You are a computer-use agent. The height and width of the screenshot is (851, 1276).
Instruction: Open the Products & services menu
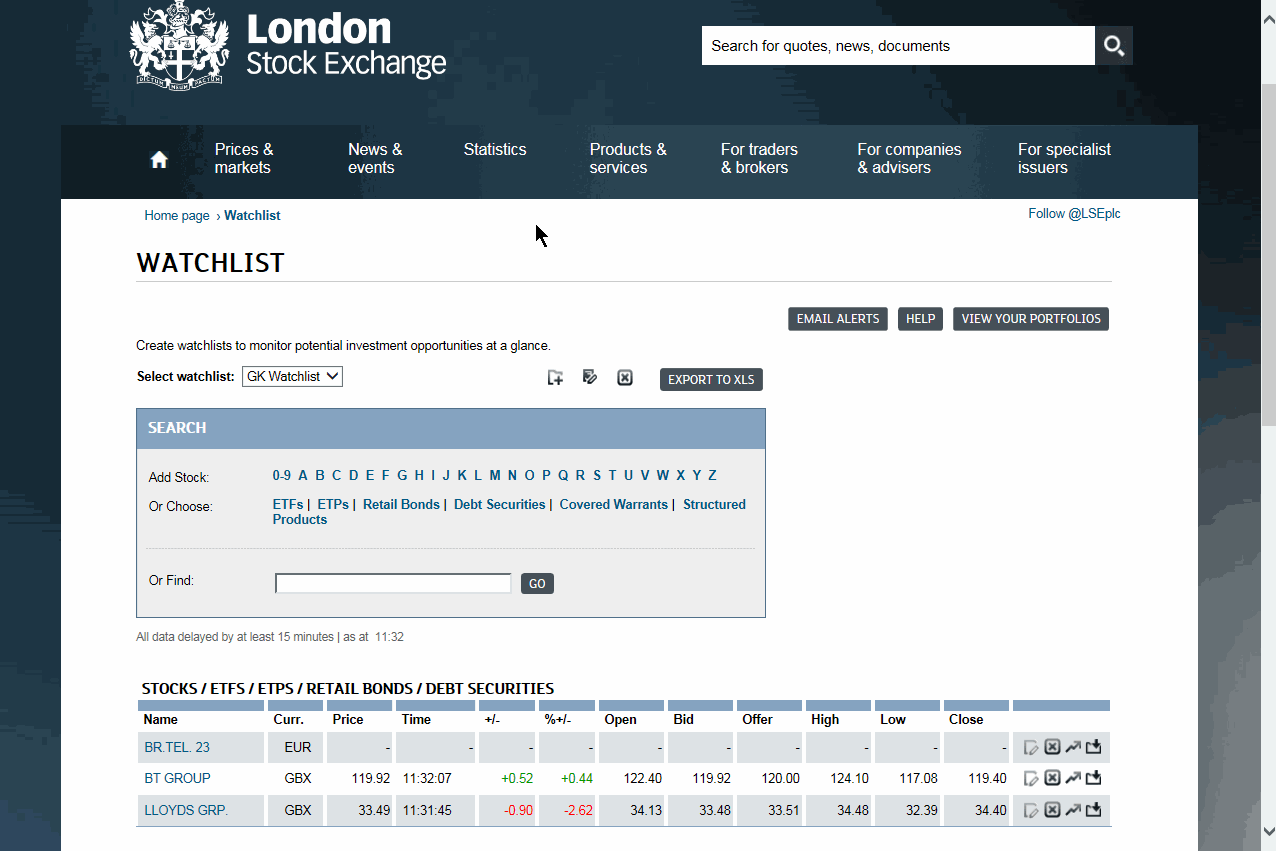(x=628, y=159)
